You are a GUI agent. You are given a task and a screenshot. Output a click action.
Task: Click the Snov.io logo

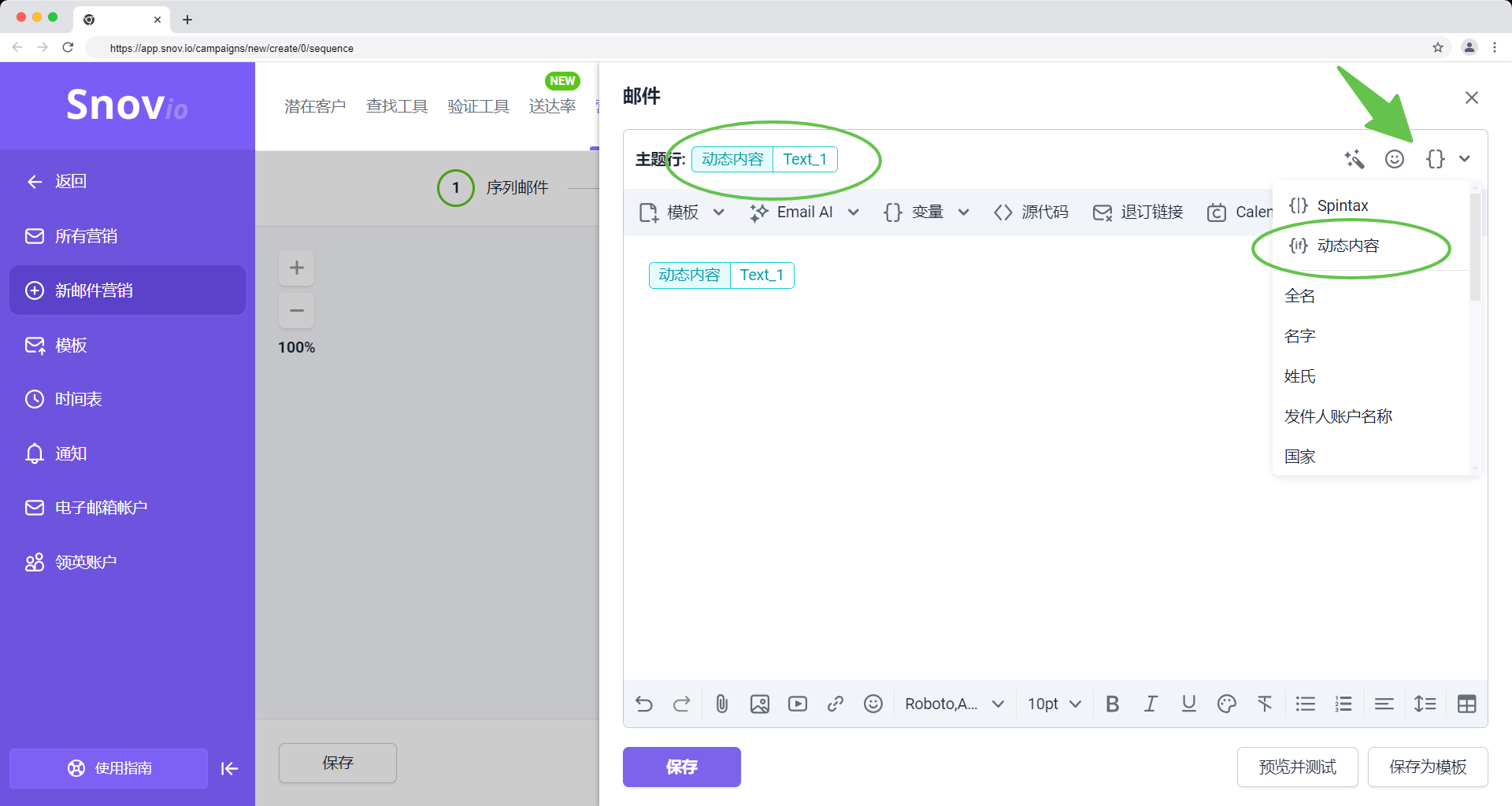click(x=128, y=105)
